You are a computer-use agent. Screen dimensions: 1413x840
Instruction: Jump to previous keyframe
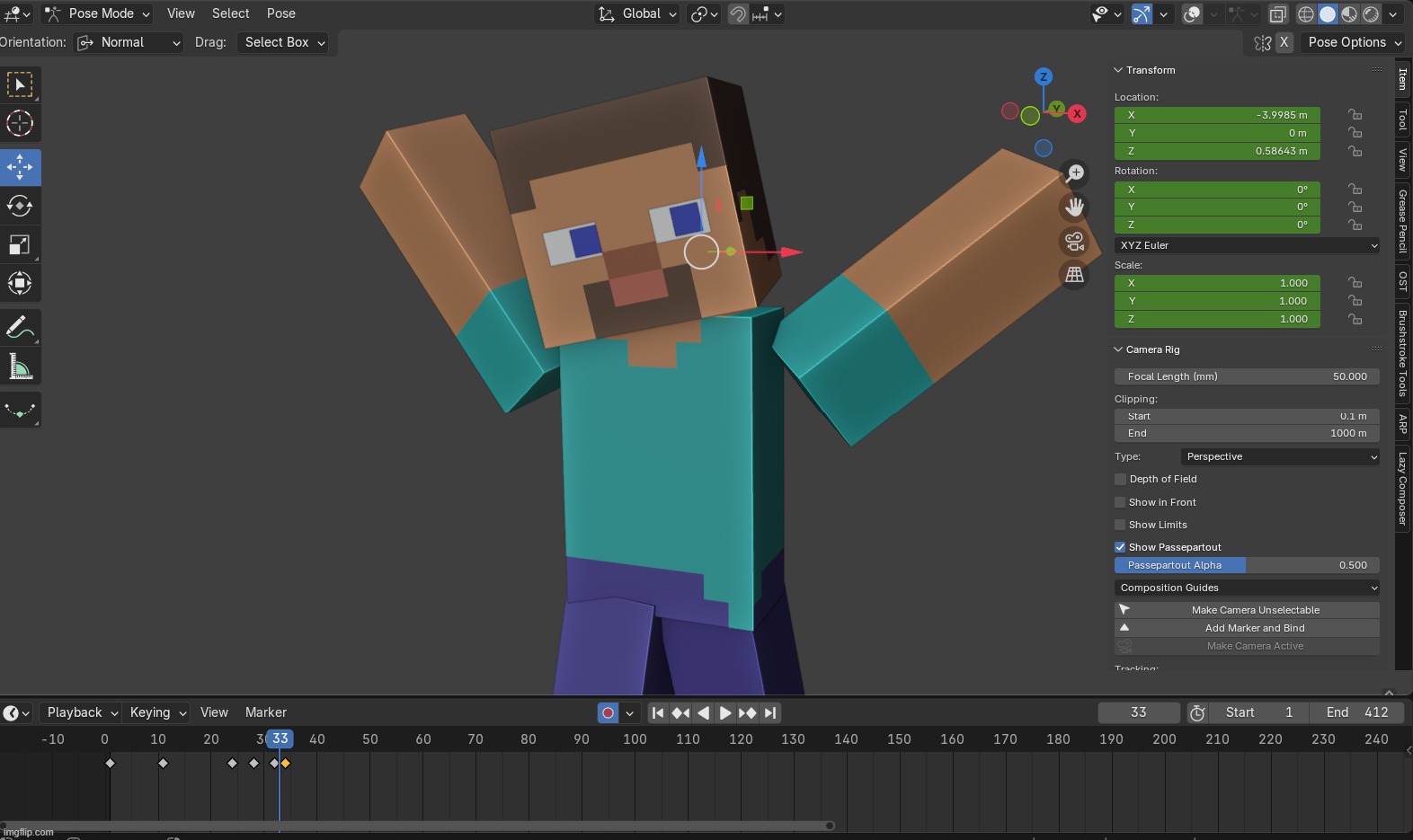680,712
